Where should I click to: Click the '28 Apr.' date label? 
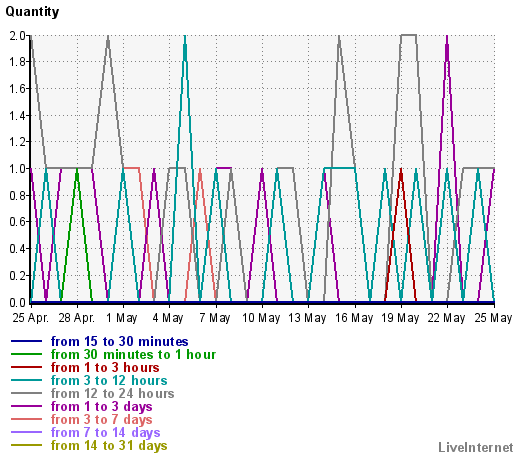click(77, 318)
